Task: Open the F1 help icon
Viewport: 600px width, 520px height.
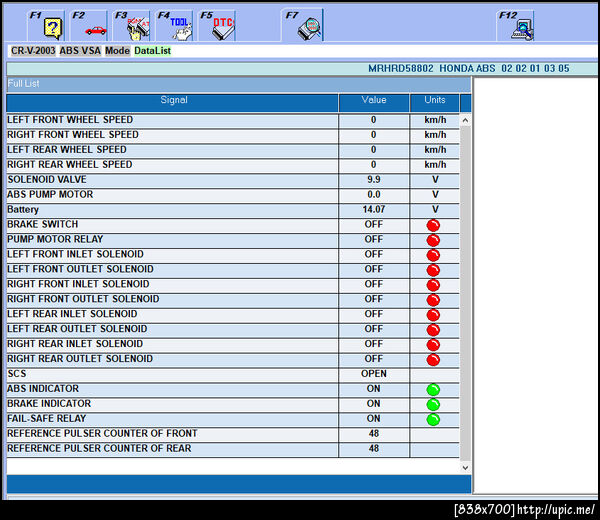Action: [46, 26]
